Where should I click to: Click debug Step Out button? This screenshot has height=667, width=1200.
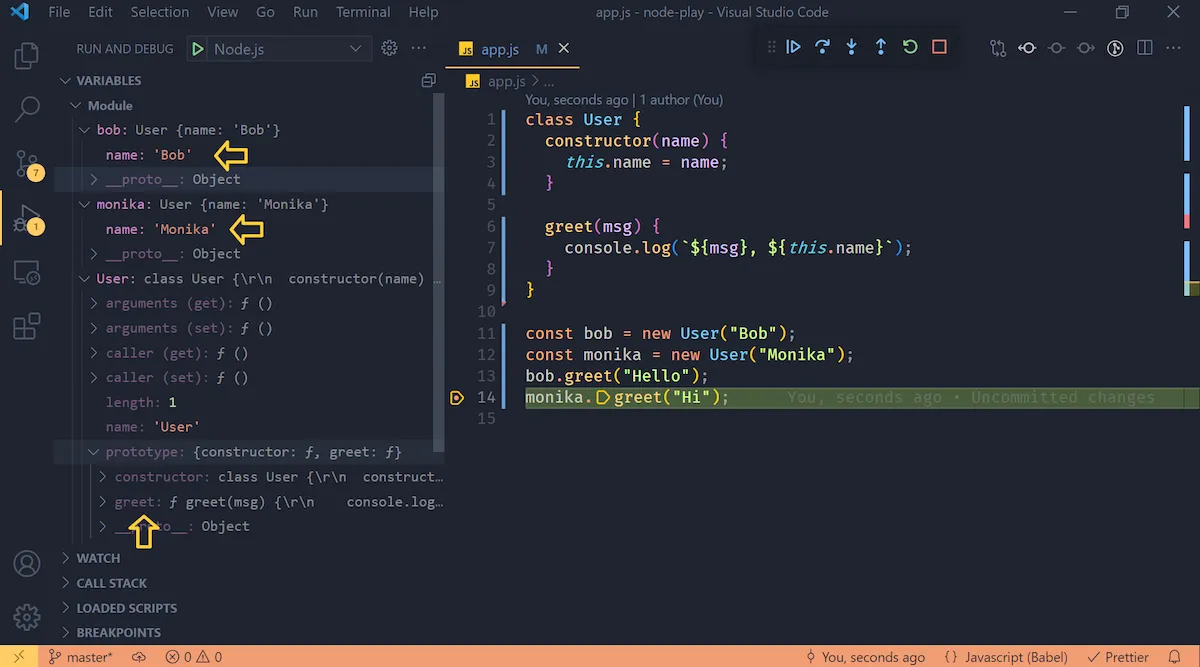880,47
